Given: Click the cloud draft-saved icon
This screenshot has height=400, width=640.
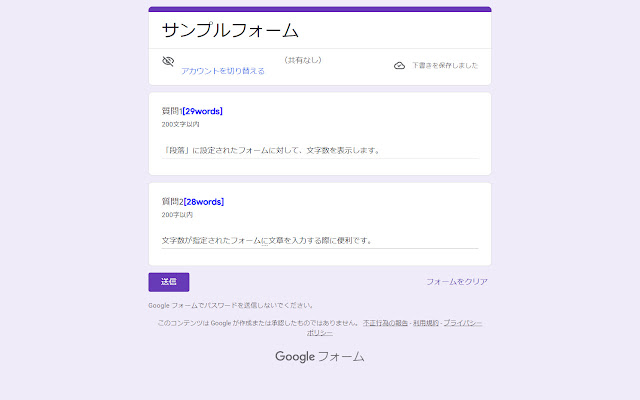Looking at the screenshot, I should pyautogui.click(x=399, y=65).
